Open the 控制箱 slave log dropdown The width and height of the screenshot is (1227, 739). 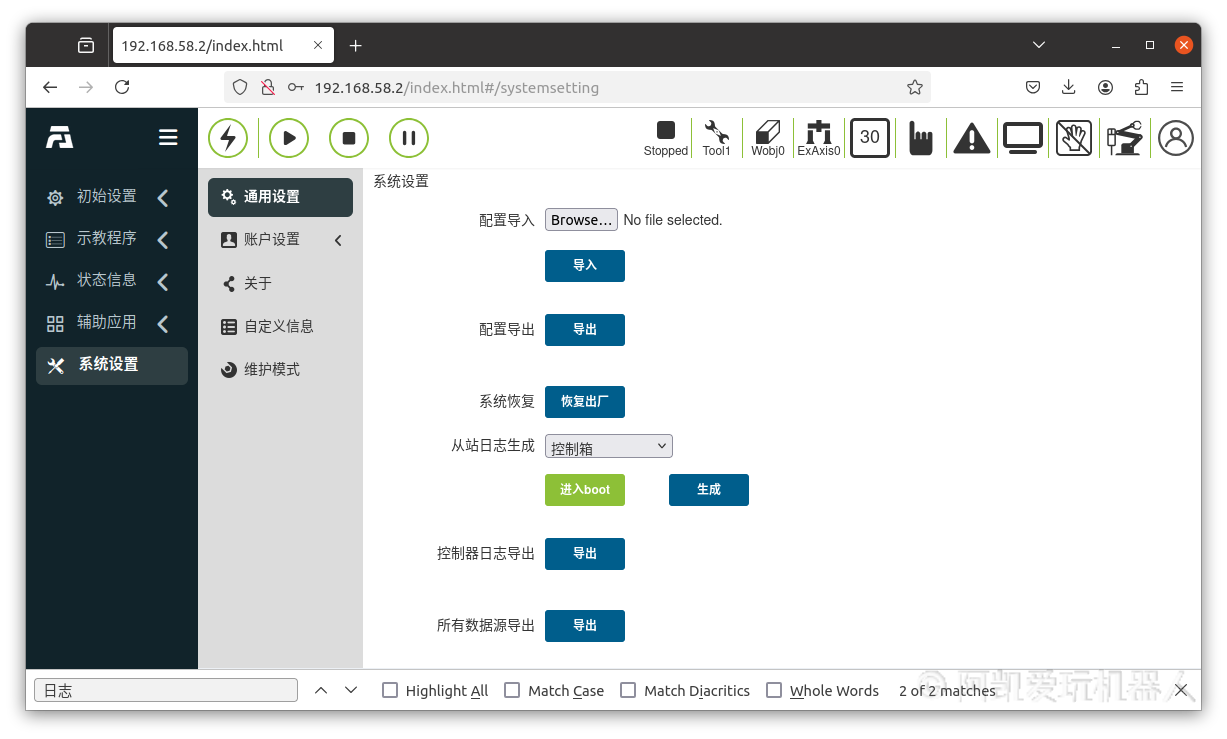608,446
